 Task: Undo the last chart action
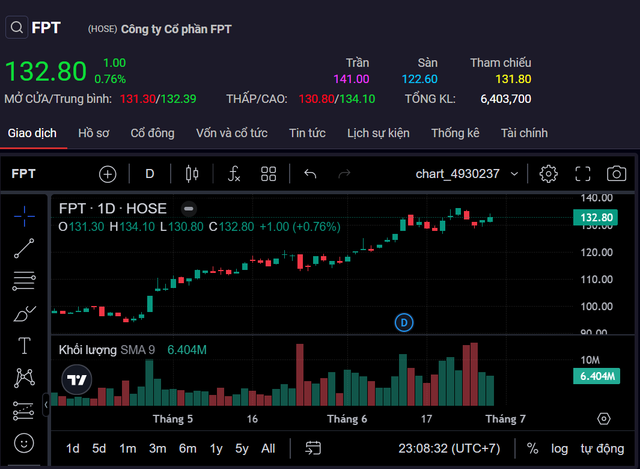[310, 174]
